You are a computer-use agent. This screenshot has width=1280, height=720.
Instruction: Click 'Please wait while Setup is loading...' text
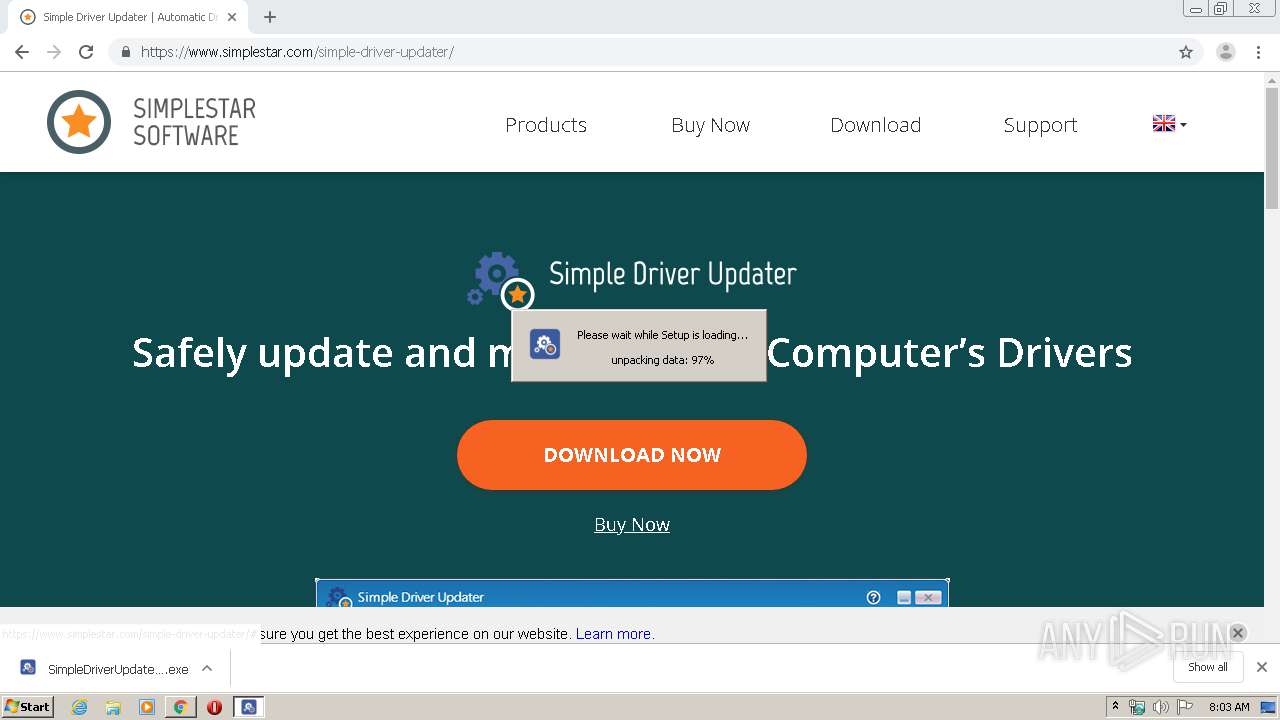[663, 335]
